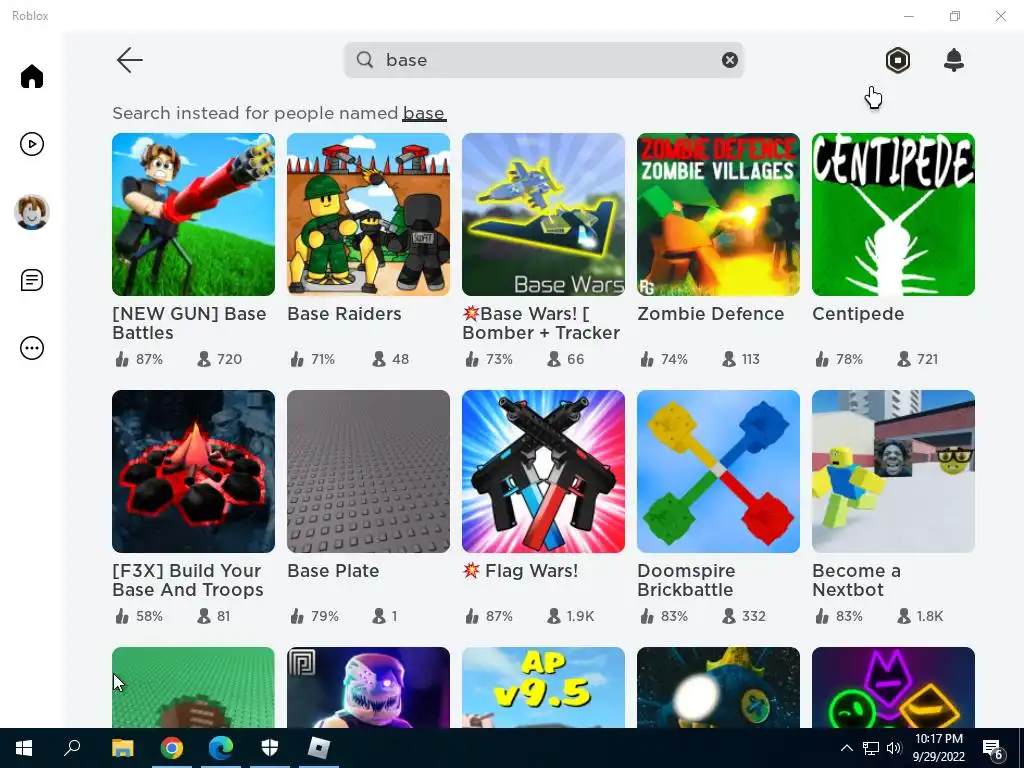
Task: Open the Flag Wars game thumbnail
Action: [543, 472]
